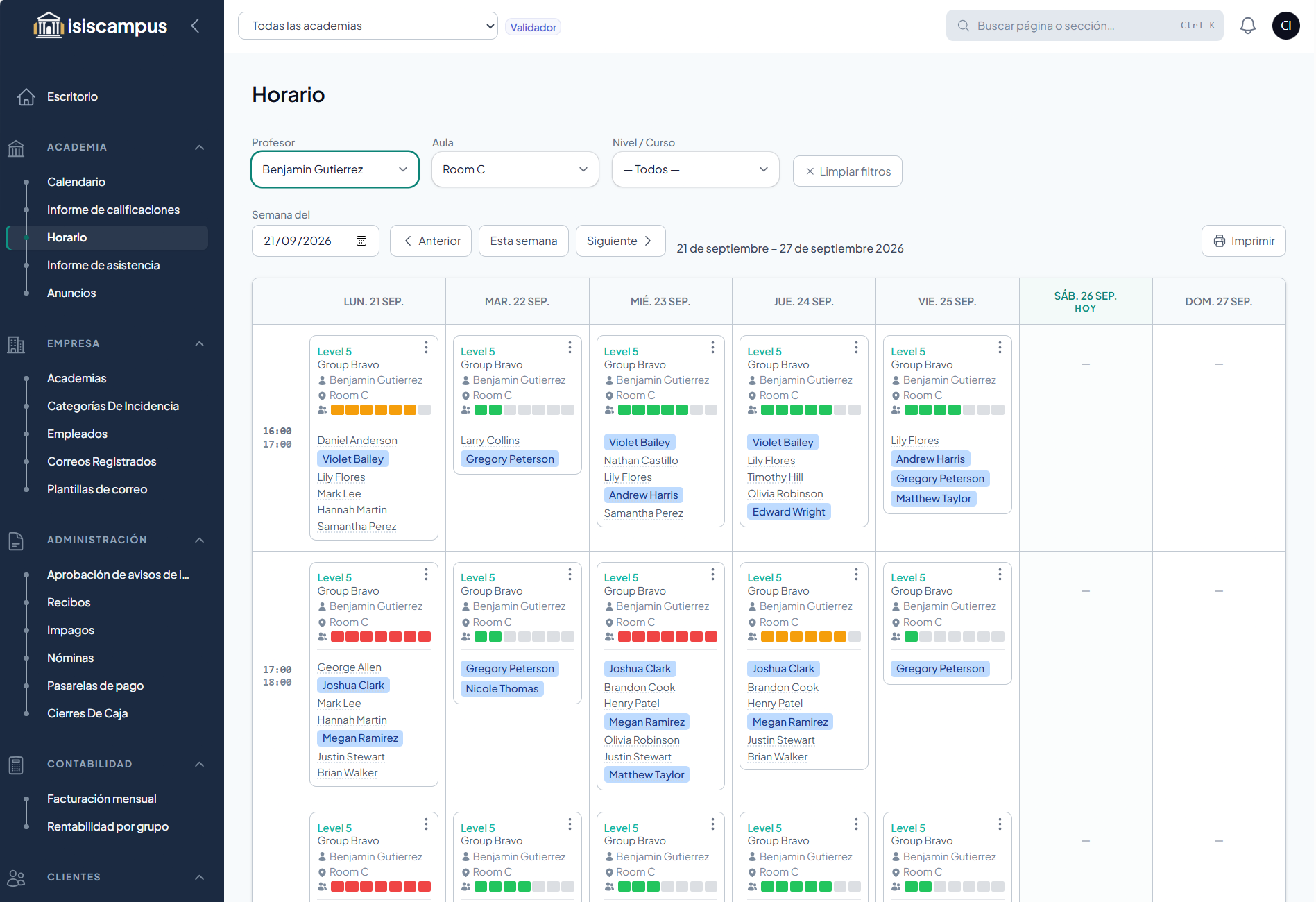The width and height of the screenshot is (1316, 902).
Task: Open Categorías De Incidencia in sidebar
Action: click(x=113, y=406)
